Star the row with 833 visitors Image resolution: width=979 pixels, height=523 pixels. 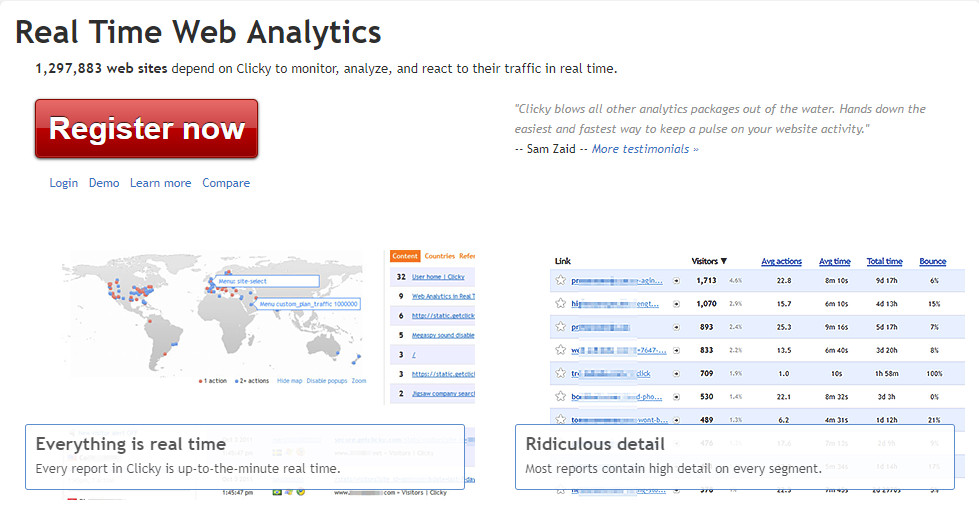coord(561,349)
